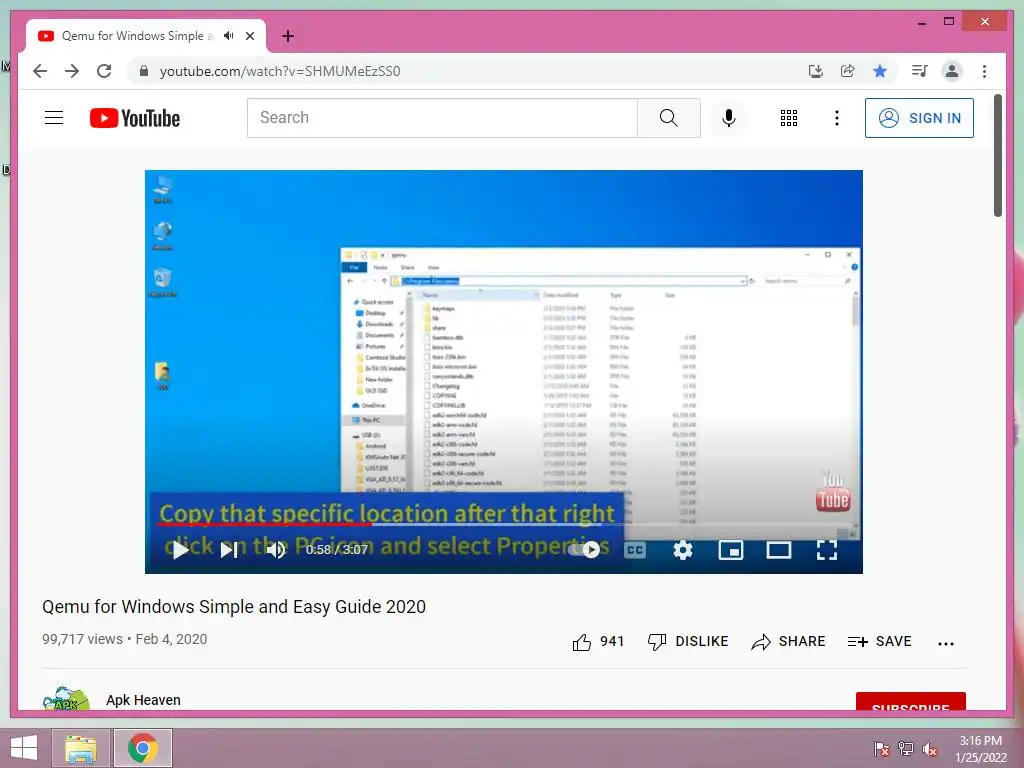Open the YouTube hamburger guide menu

tap(54, 118)
